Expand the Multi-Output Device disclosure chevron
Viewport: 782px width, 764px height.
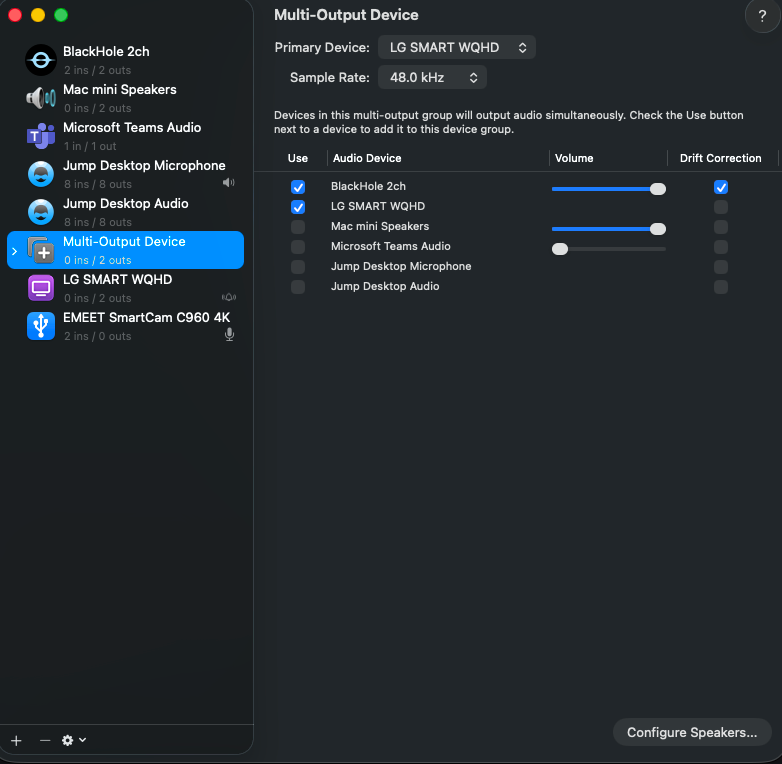[x=14, y=251]
